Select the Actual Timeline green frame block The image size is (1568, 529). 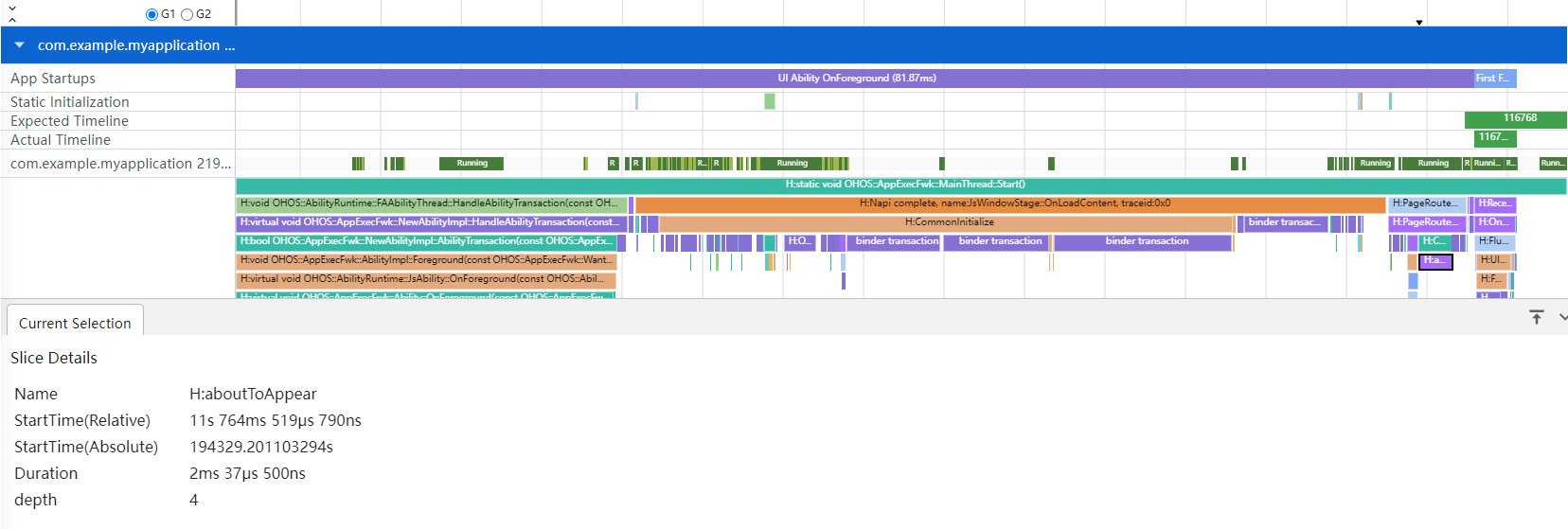click(x=1495, y=138)
